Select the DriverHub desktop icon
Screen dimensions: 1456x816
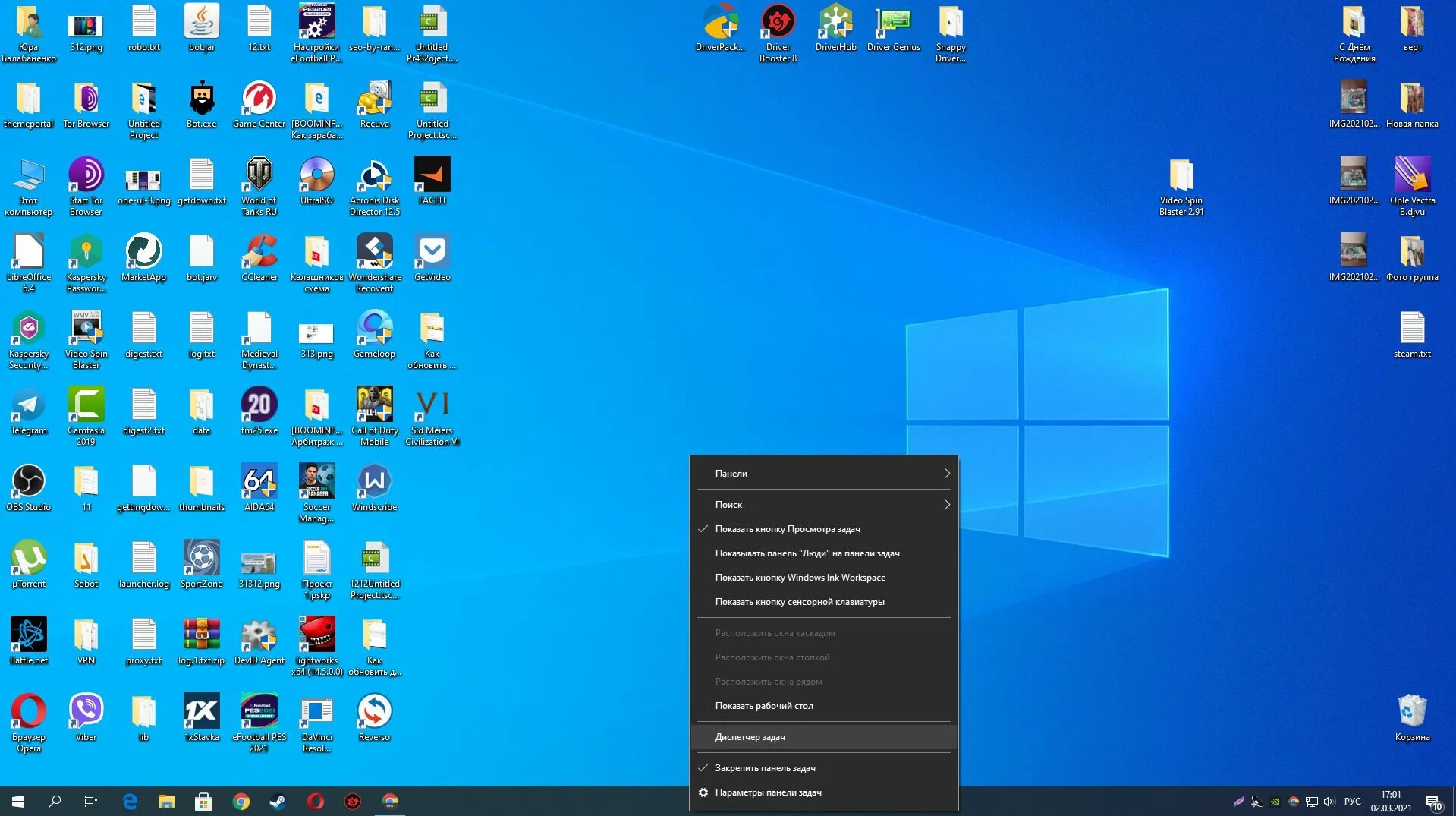[835, 28]
